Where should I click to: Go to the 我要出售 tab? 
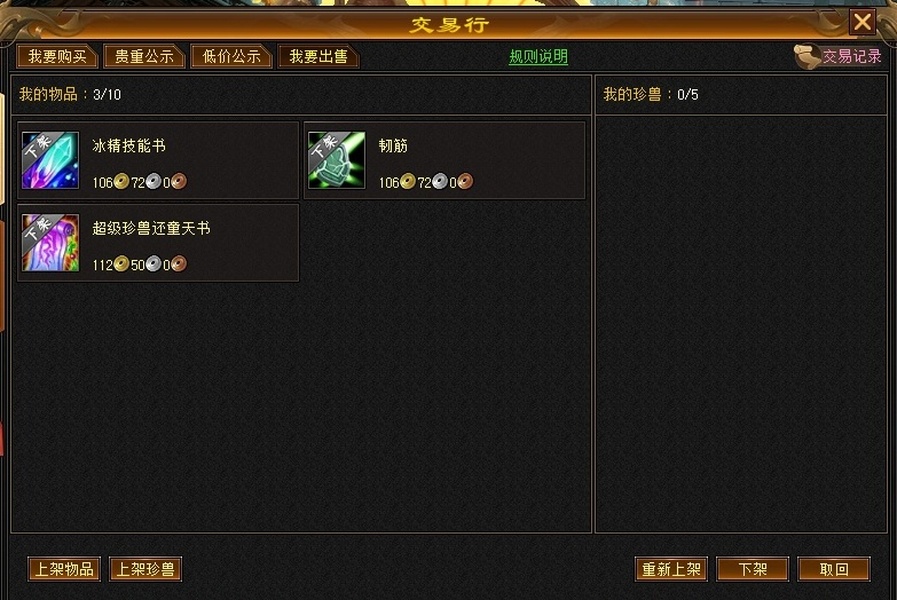point(318,57)
